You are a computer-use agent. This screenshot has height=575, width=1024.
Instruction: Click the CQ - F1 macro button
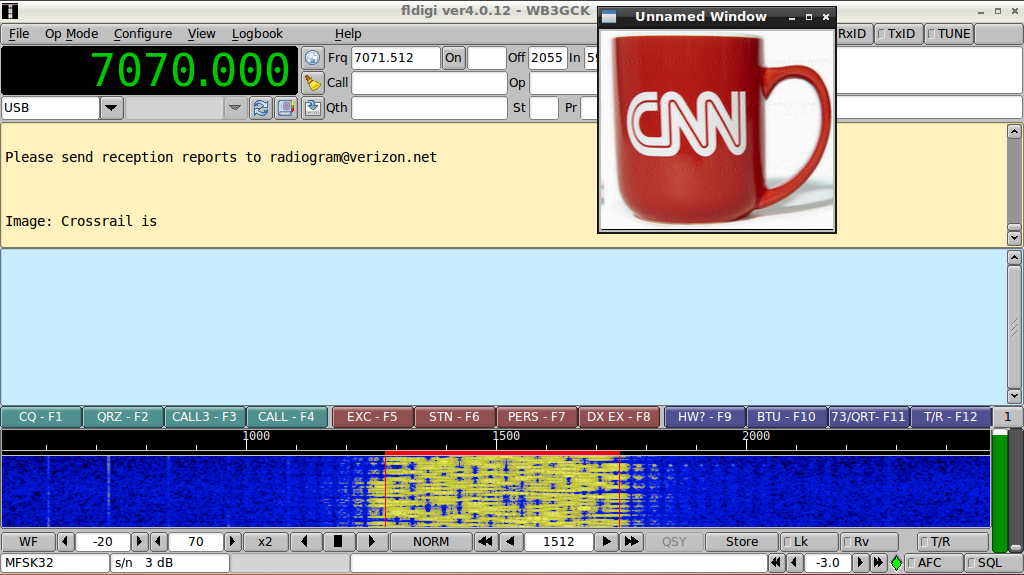click(x=41, y=417)
